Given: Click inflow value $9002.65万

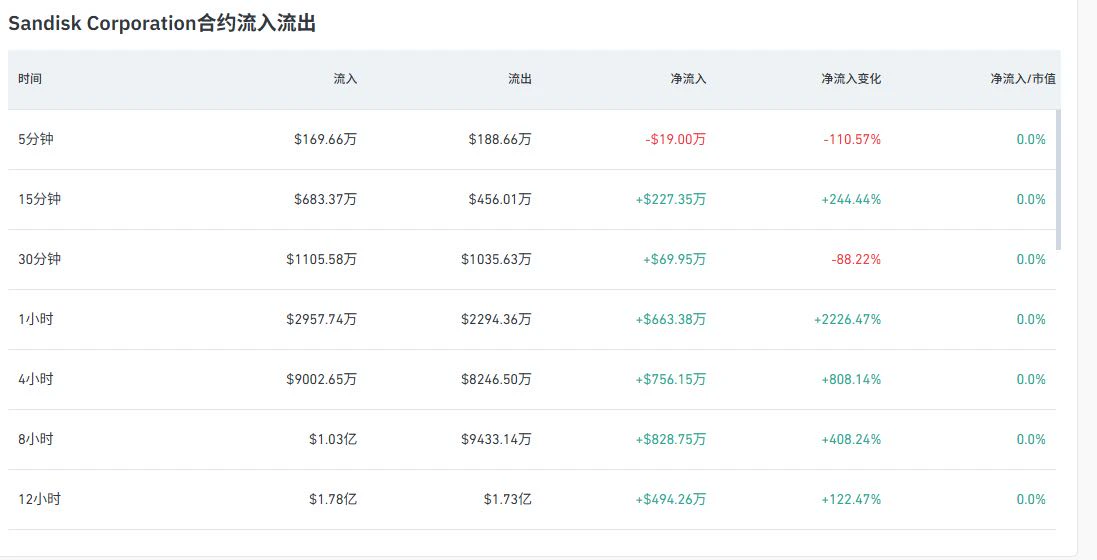Looking at the screenshot, I should 322,379.
